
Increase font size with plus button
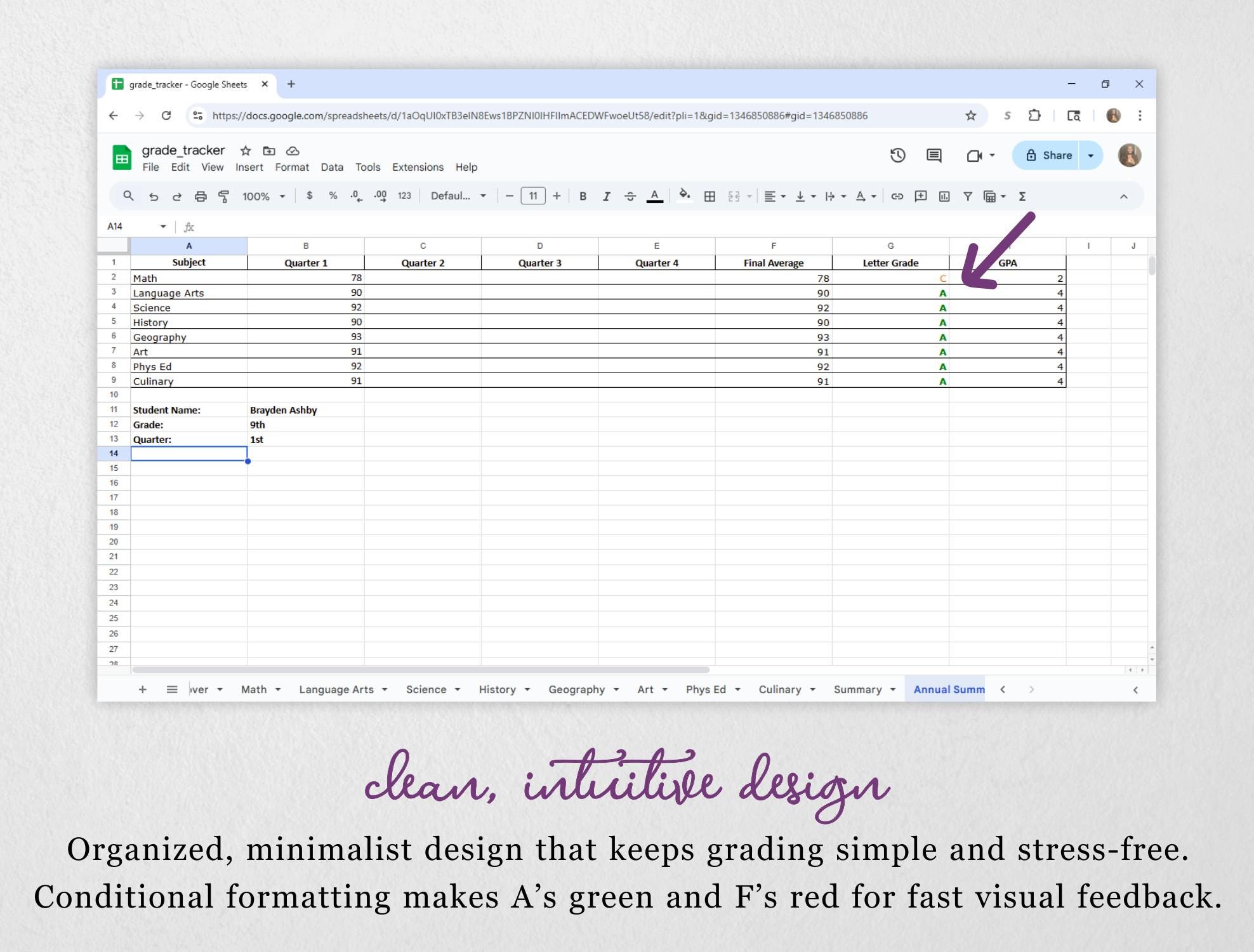[x=557, y=196]
